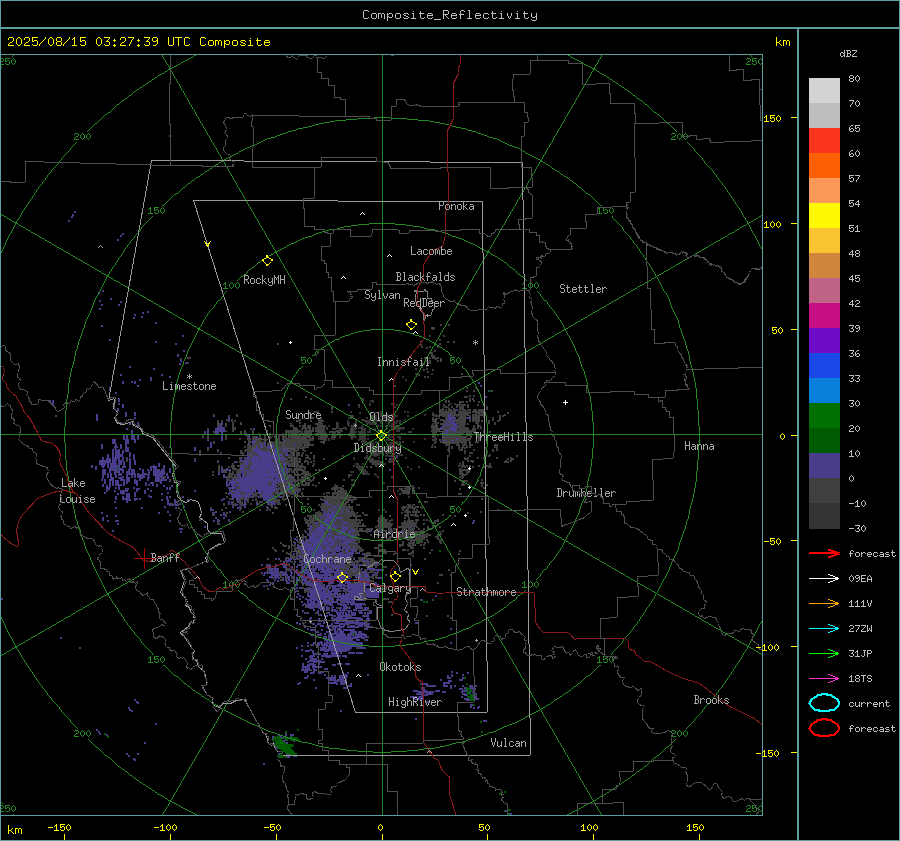Click the Airdrie label
The image size is (900, 841).
tap(394, 534)
